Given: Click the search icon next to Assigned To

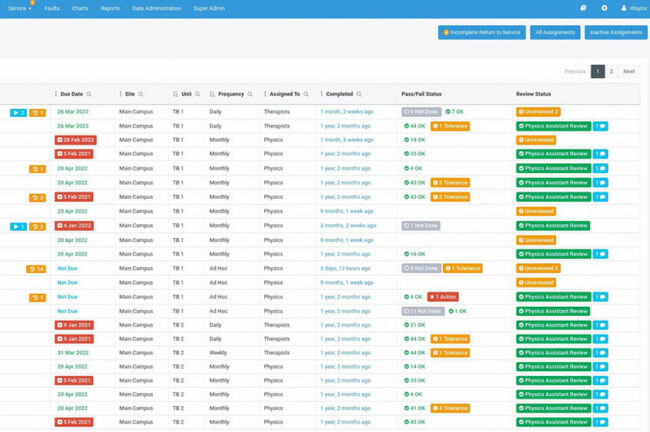Looking at the screenshot, I should tap(306, 94).
